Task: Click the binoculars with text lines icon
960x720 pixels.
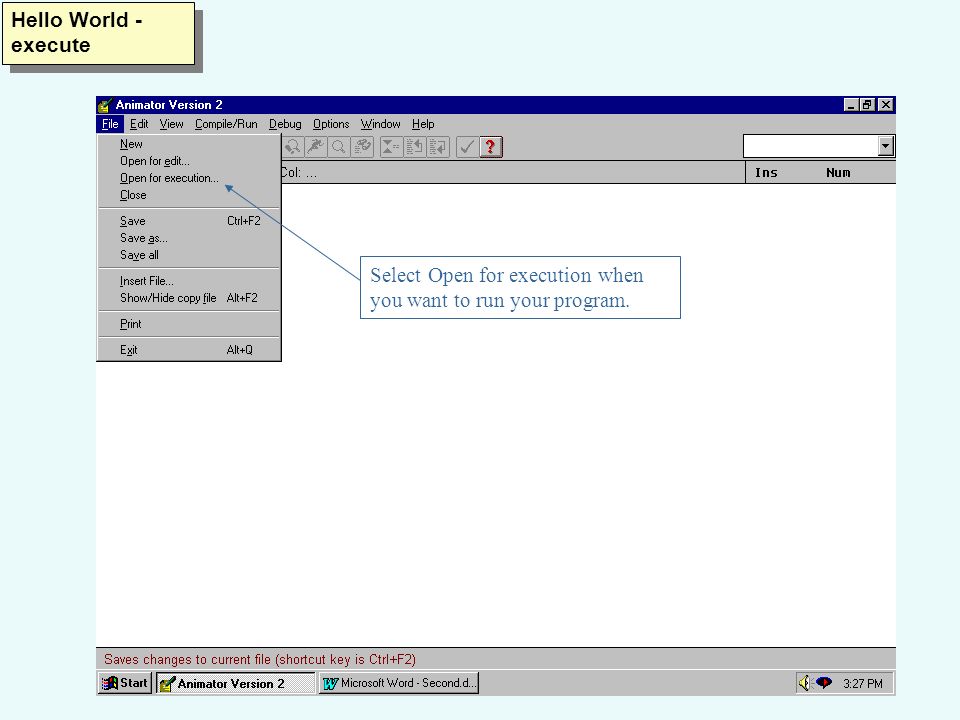Action: pos(362,147)
